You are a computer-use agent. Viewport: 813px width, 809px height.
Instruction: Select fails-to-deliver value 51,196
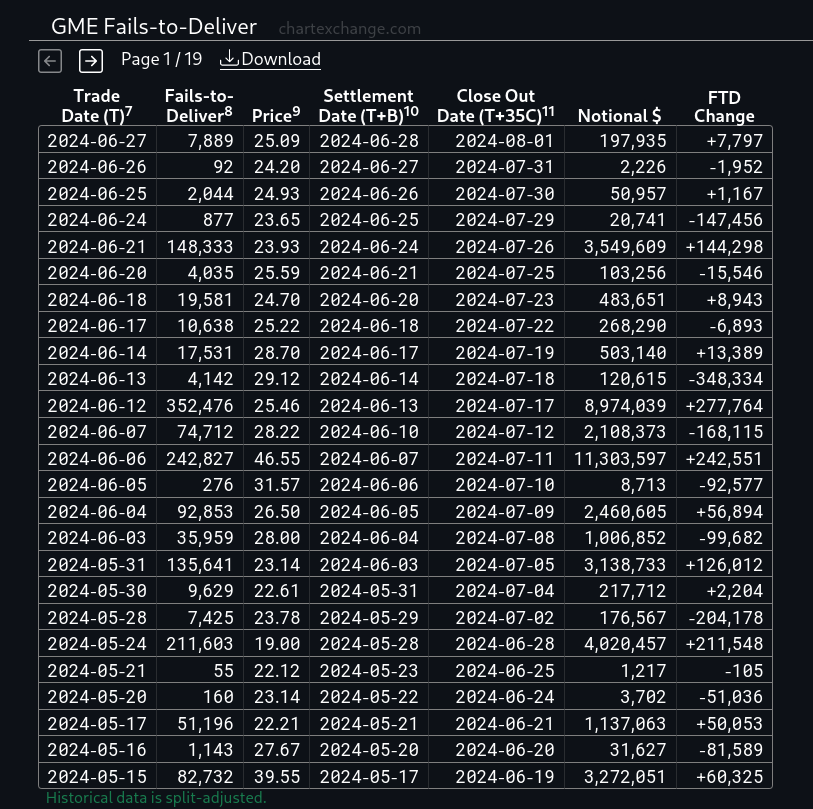point(200,723)
